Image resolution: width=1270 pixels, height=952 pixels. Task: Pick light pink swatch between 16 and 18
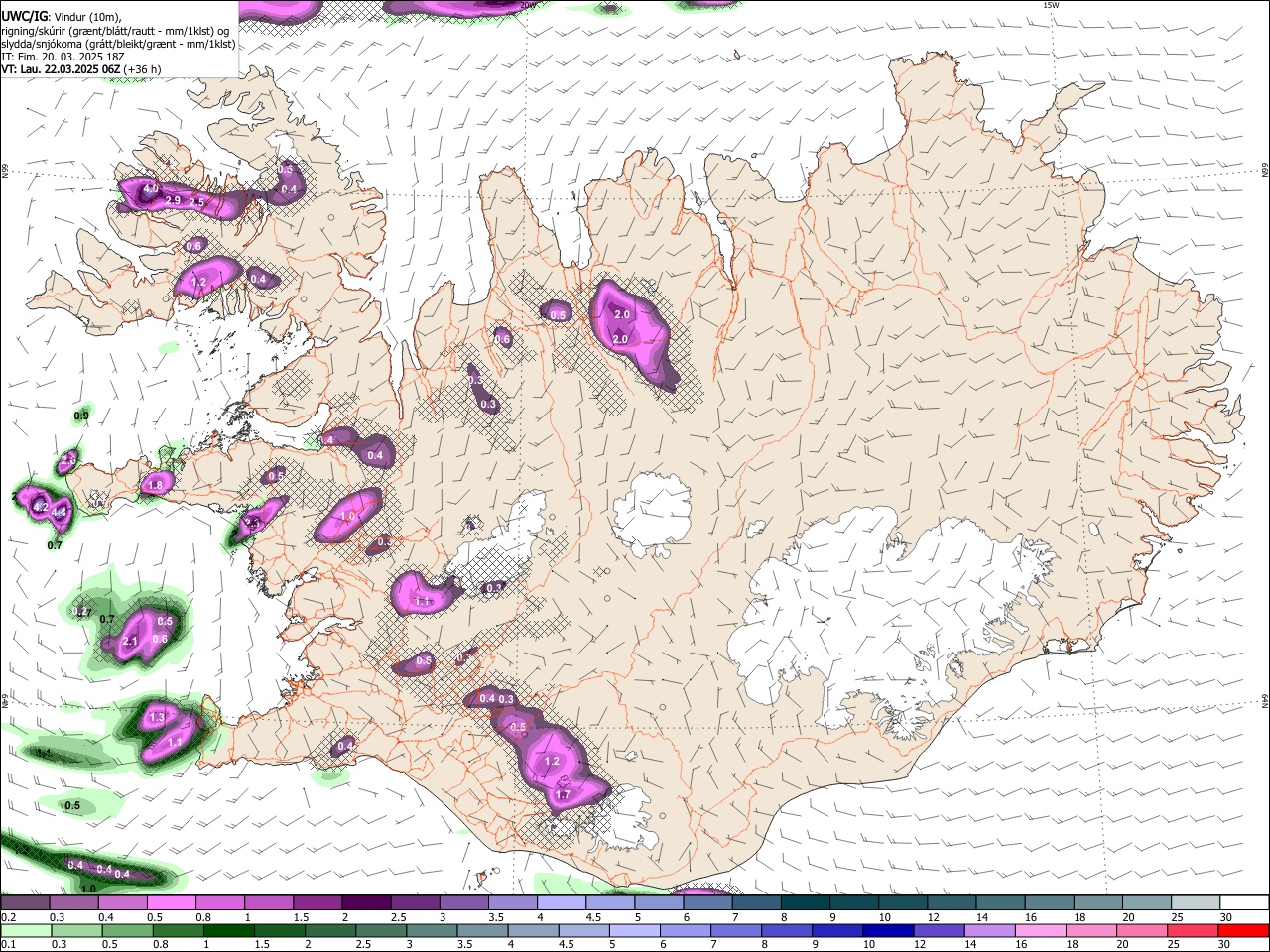point(1039,930)
